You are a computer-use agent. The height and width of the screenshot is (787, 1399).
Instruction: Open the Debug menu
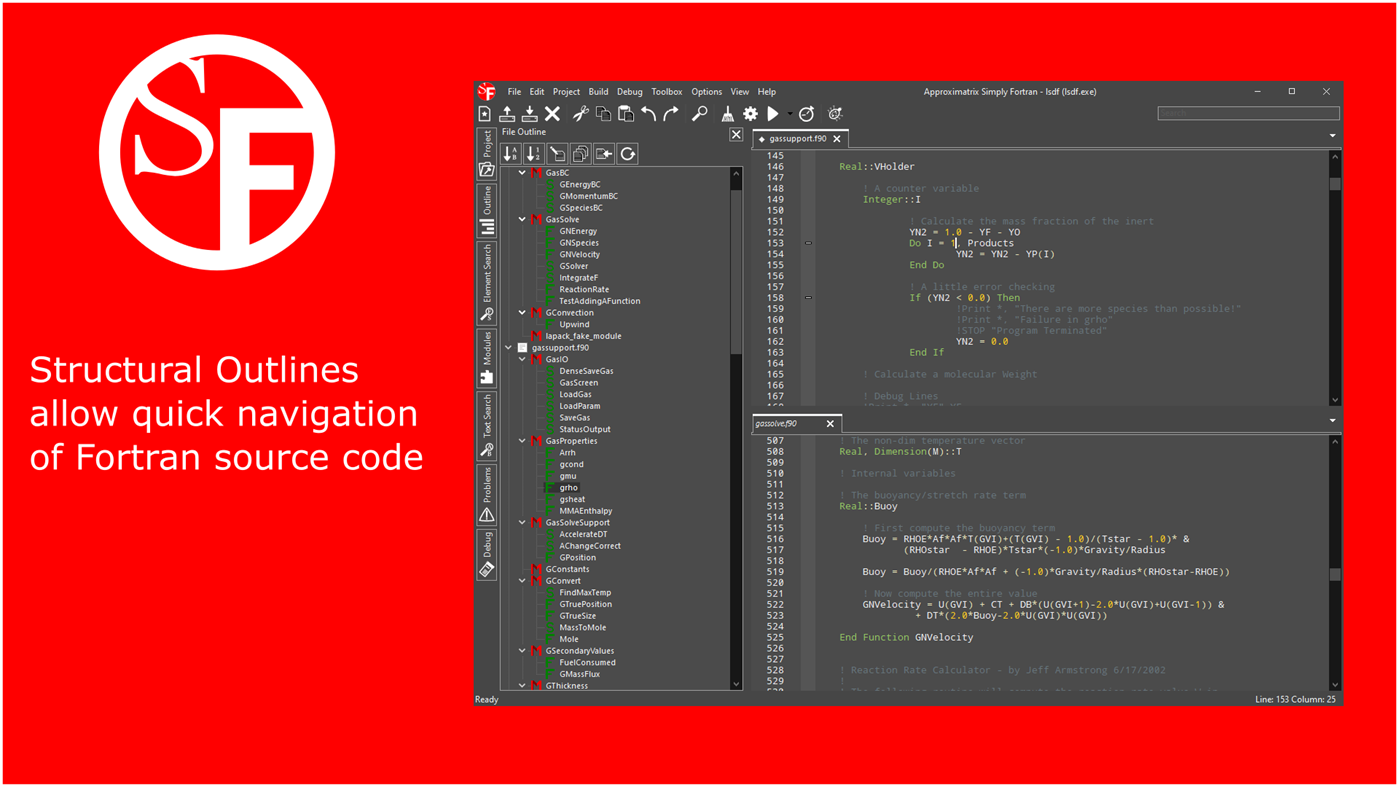pos(630,92)
